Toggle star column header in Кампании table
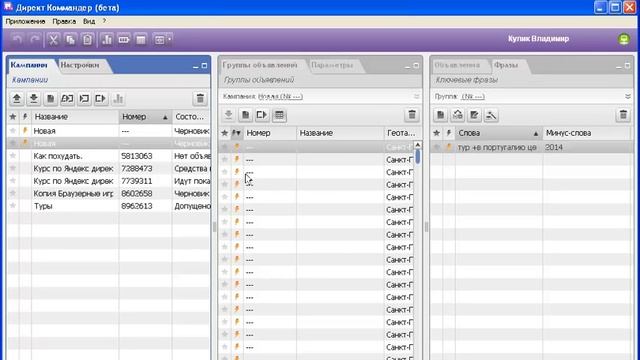 point(13,117)
